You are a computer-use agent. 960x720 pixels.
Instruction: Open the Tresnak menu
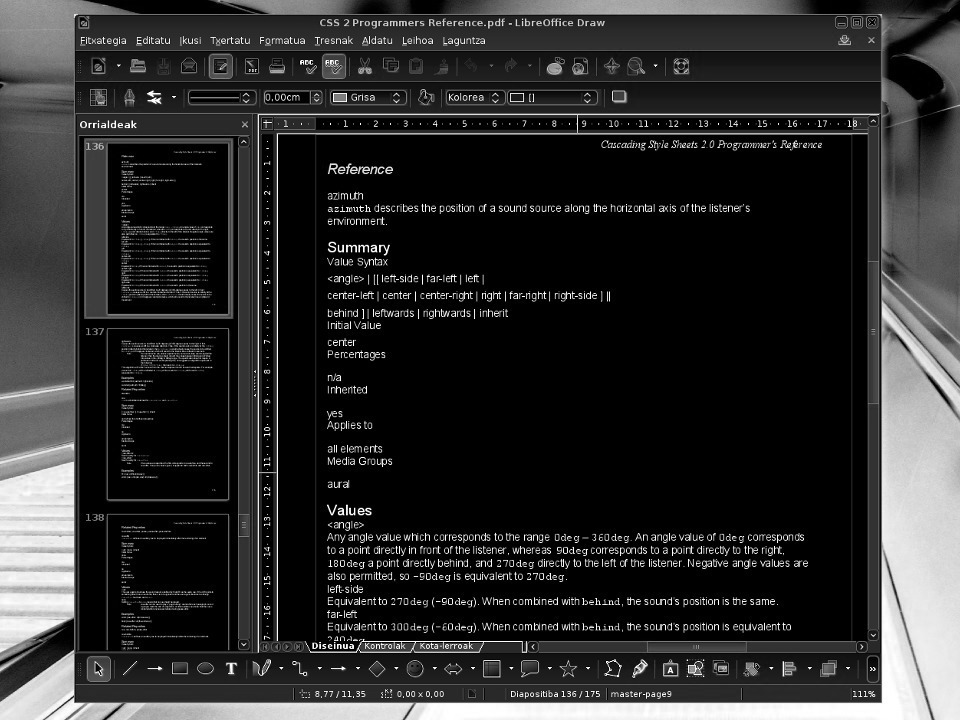tap(334, 40)
